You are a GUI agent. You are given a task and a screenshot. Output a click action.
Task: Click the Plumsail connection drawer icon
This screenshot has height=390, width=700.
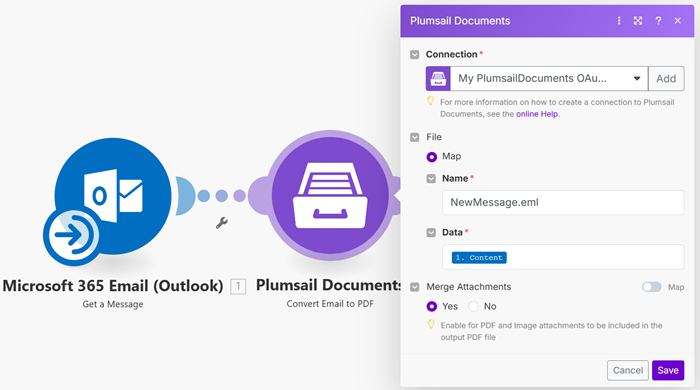point(438,79)
